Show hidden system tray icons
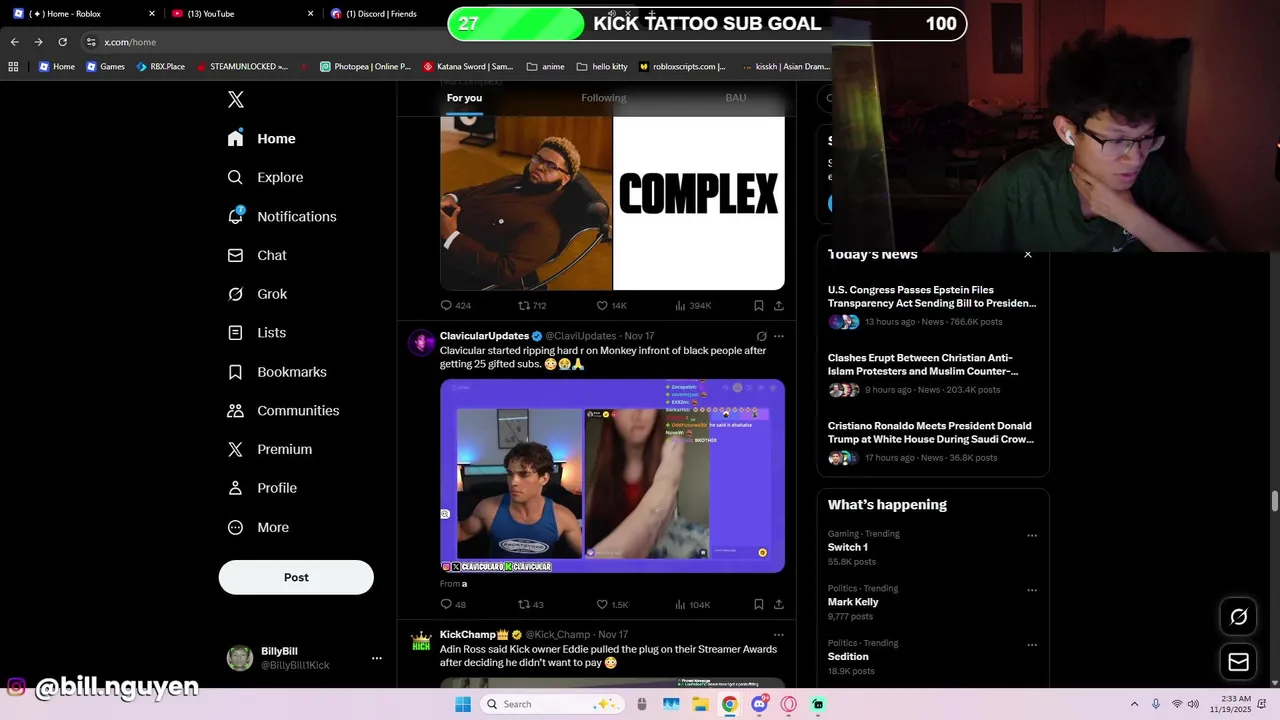Viewport: 1280px width, 720px height. tap(1134, 704)
